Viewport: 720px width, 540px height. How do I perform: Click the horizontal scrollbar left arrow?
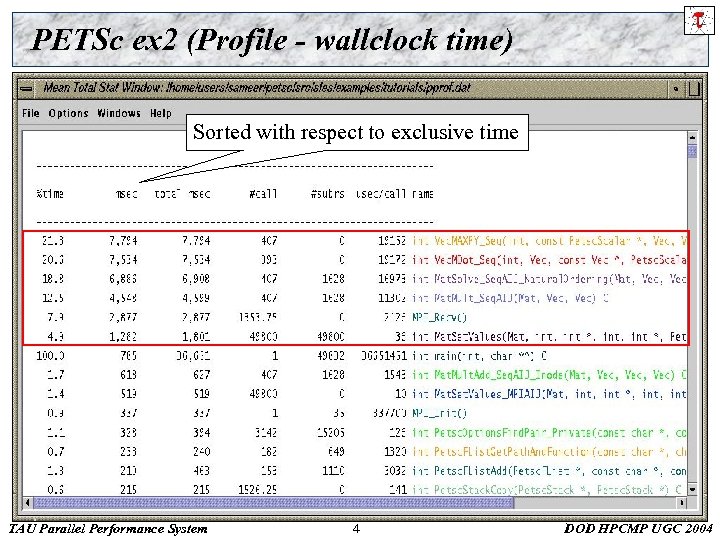28,503
